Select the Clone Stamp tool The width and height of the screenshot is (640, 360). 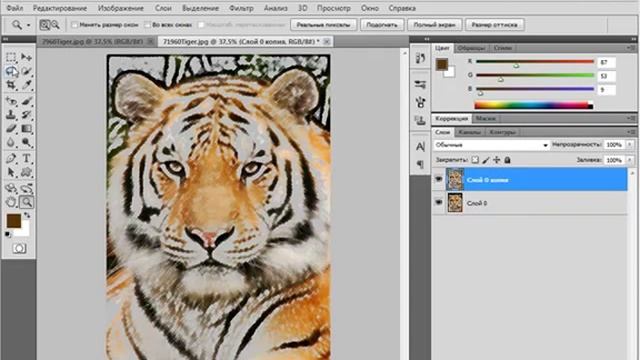tap(11, 115)
